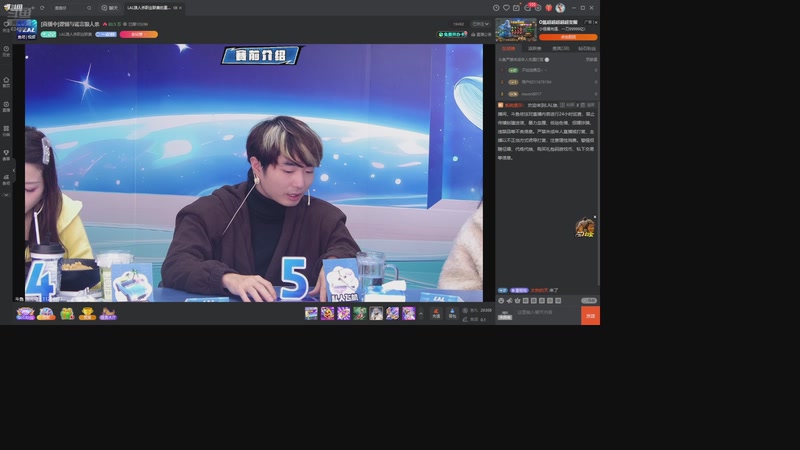Click the second activity icon bottom-left
The image size is (800, 450).
click(46, 313)
